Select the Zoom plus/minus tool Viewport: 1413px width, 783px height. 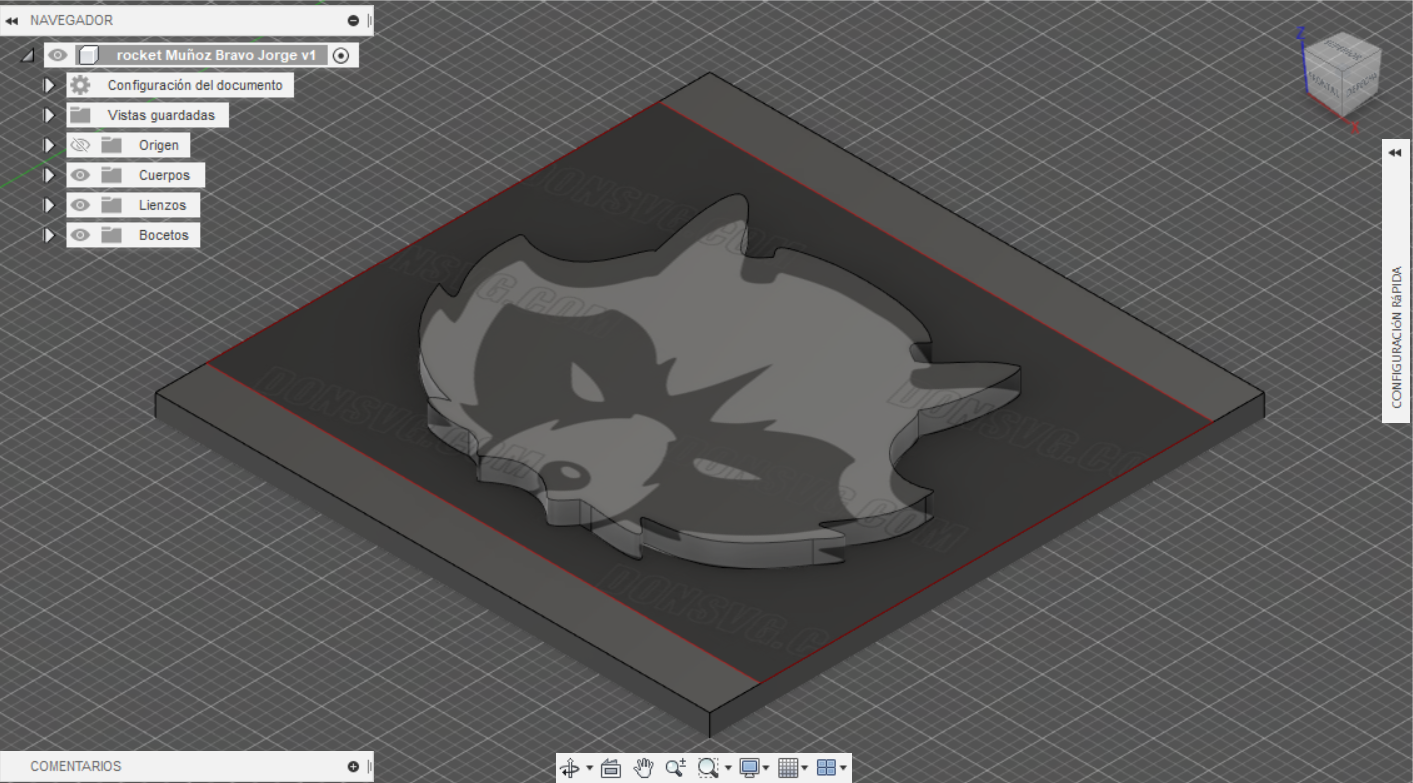point(676,768)
